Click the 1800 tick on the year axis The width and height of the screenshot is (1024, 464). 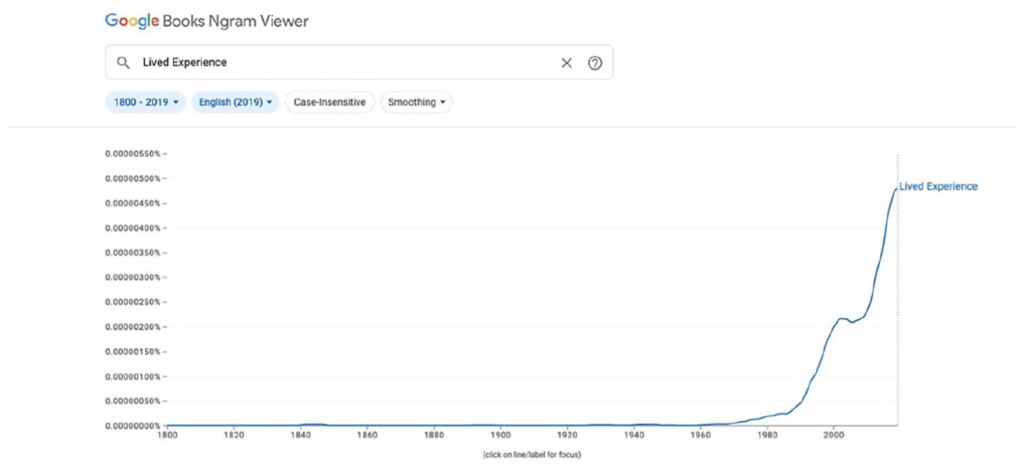click(x=167, y=433)
